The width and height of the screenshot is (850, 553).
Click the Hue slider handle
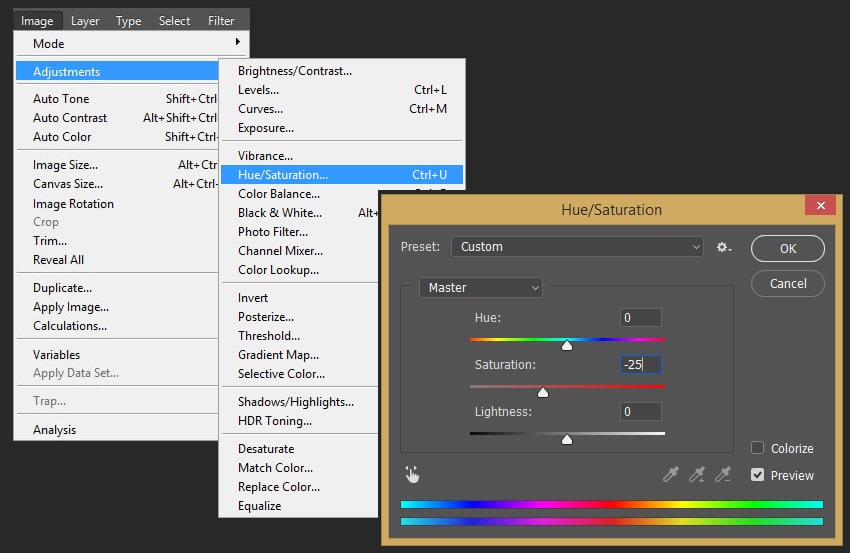point(567,345)
